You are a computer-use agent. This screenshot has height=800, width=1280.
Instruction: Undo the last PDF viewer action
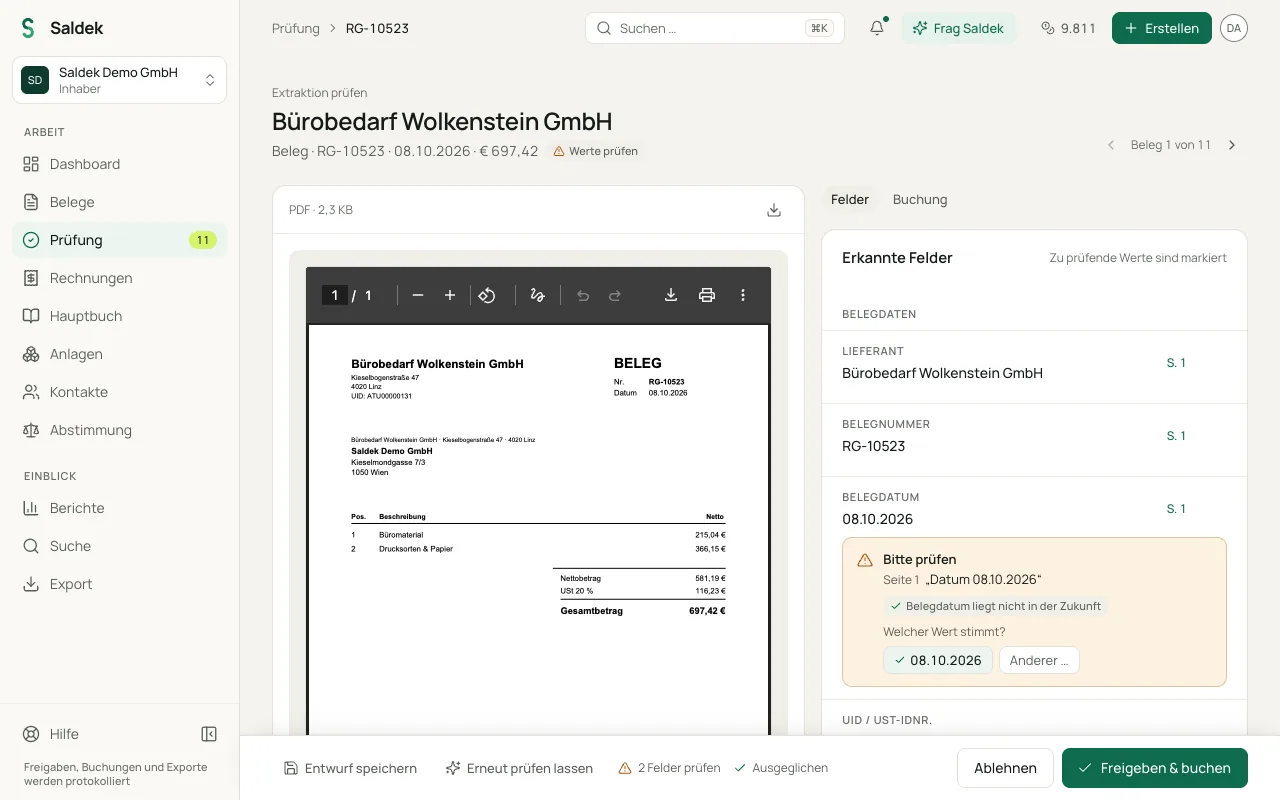(583, 295)
